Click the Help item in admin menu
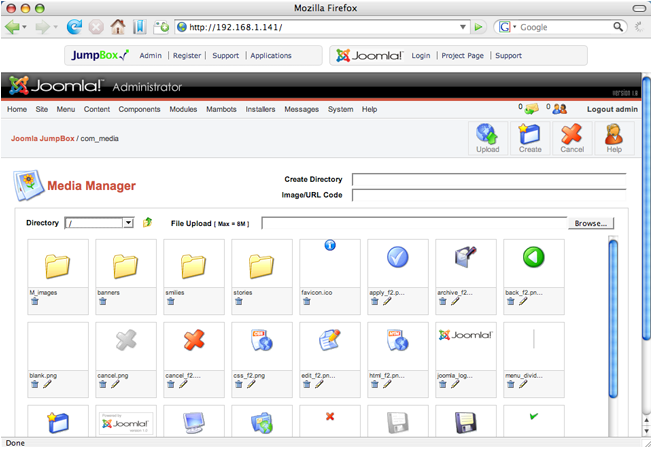652x449 pixels. click(x=369, y=109)
